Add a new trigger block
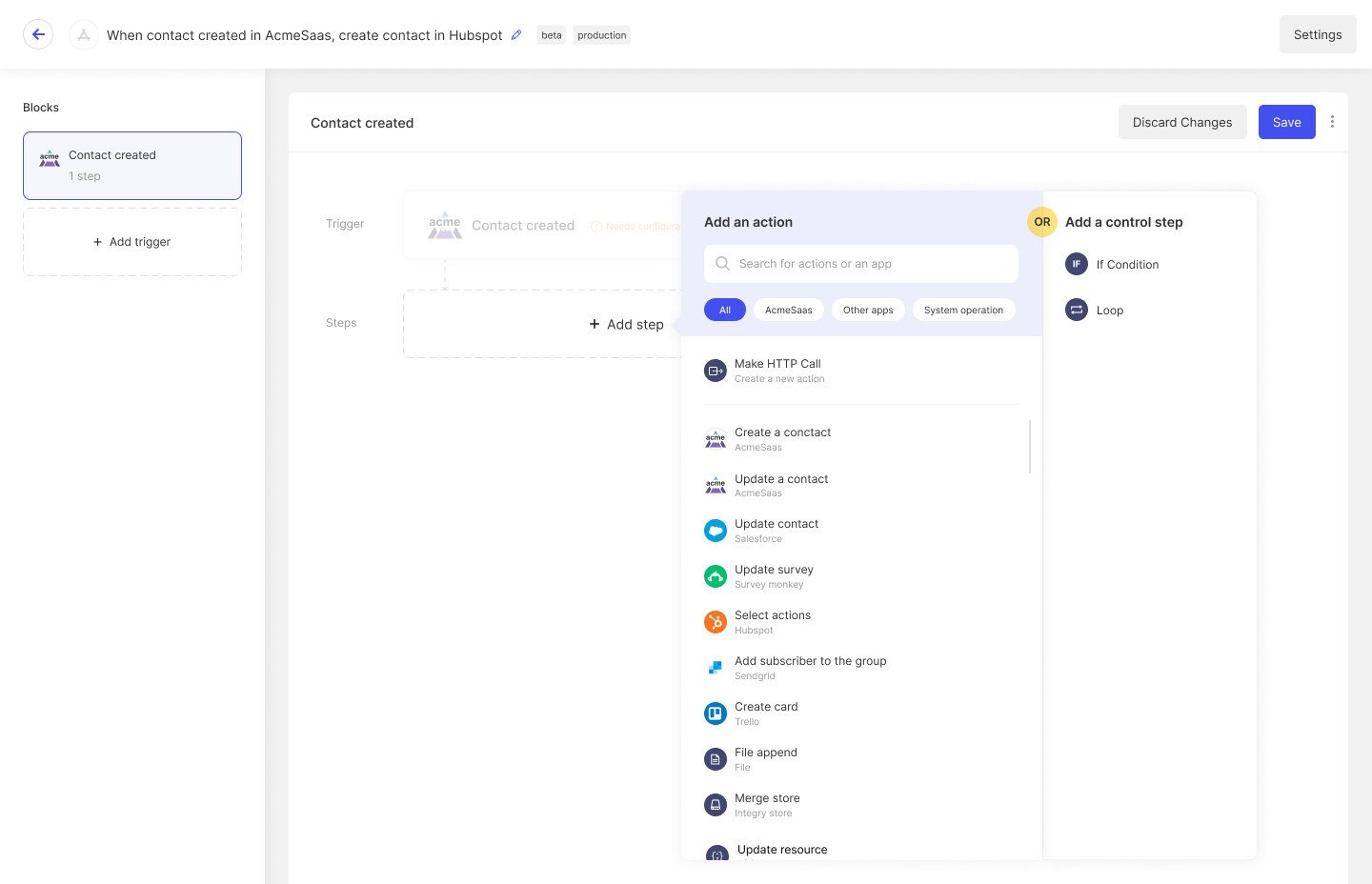1372x884 pixels. (132, 242)
